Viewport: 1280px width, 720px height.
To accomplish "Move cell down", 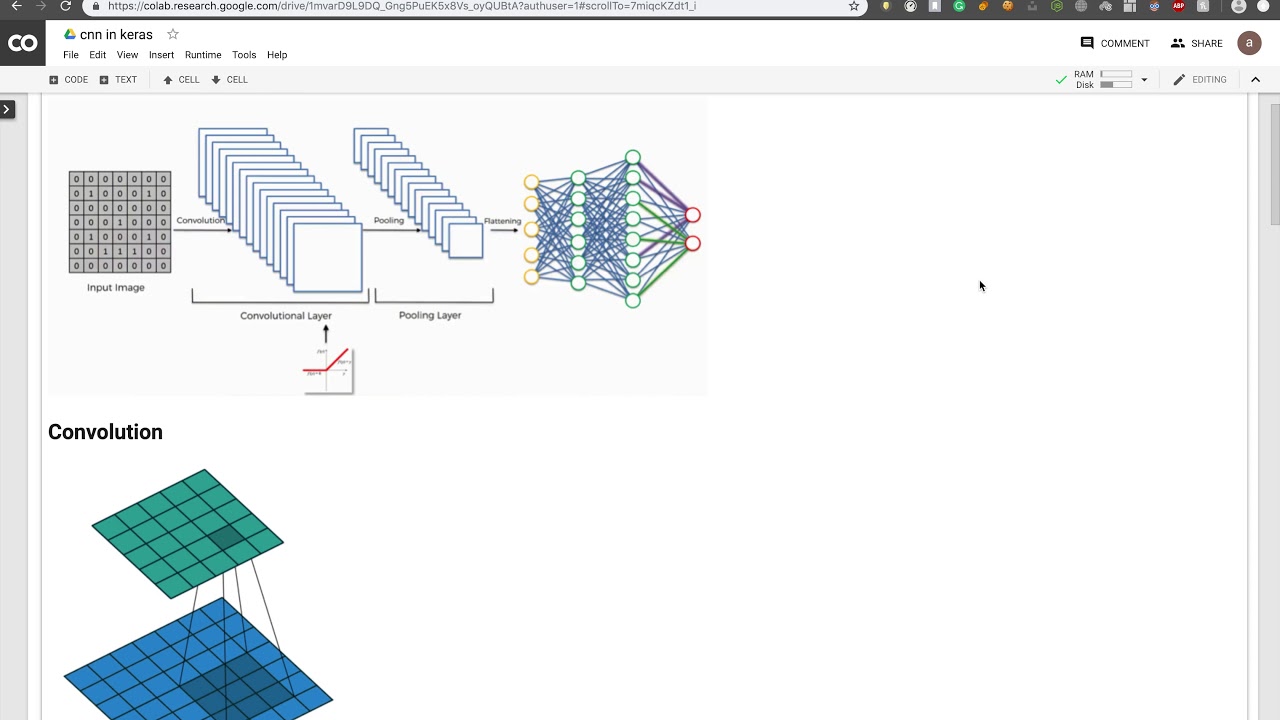I will [229, 80].
